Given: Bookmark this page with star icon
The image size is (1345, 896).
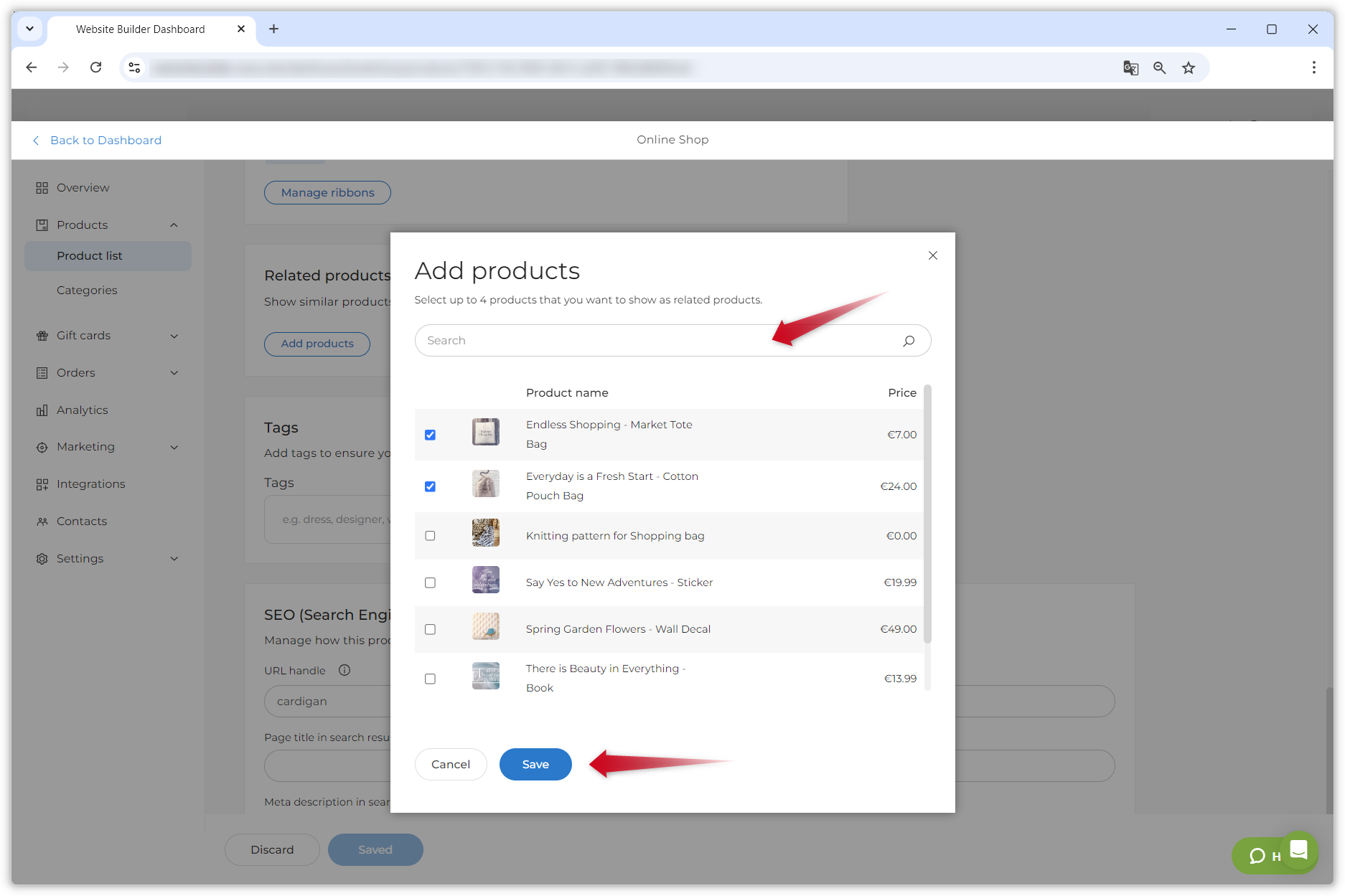Looking at the screenshot, I should 1189,67.
